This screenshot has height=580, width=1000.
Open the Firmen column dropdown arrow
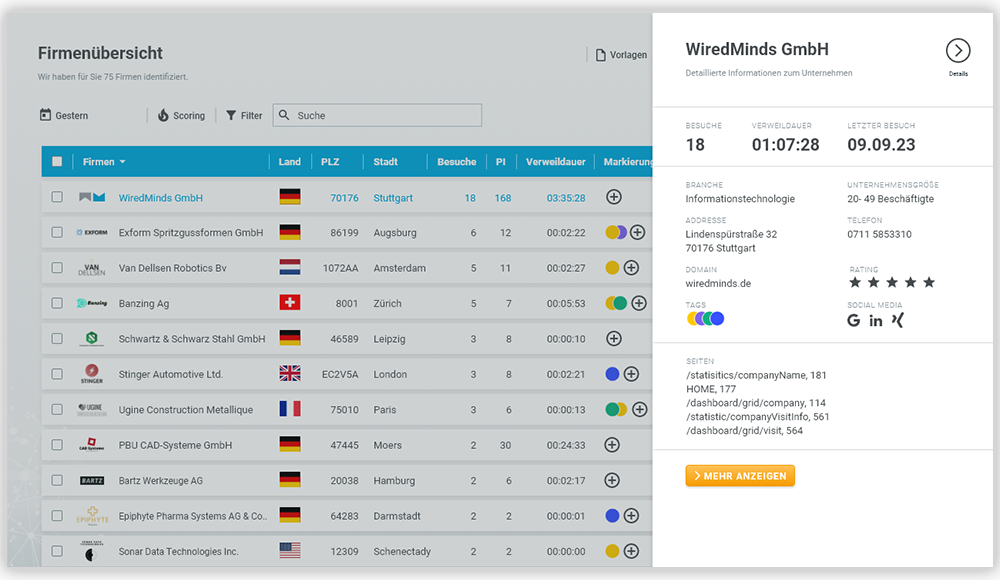click(122, 162)
